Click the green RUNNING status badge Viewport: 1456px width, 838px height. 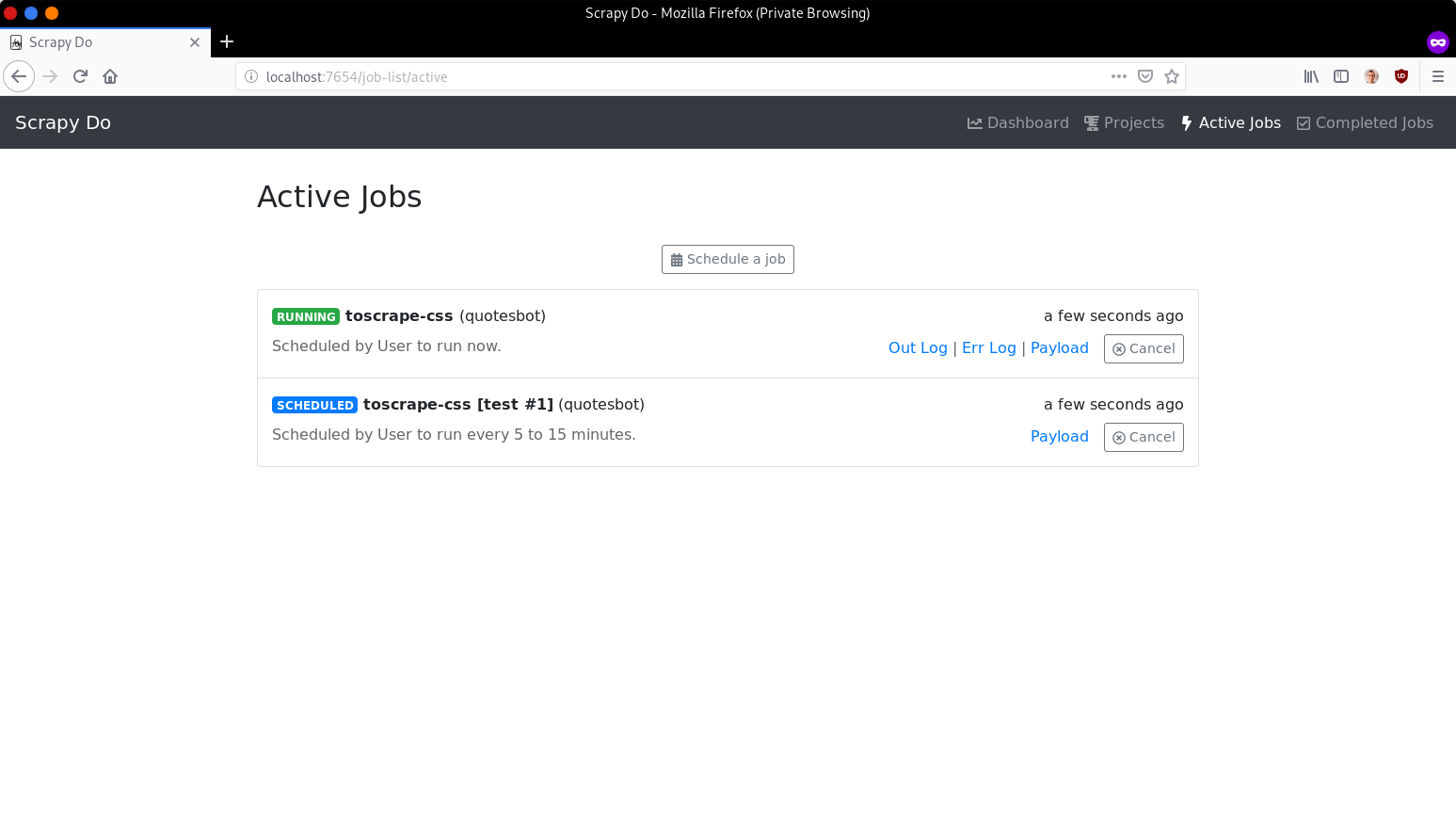pyautogui.click(x=306, y=316)
